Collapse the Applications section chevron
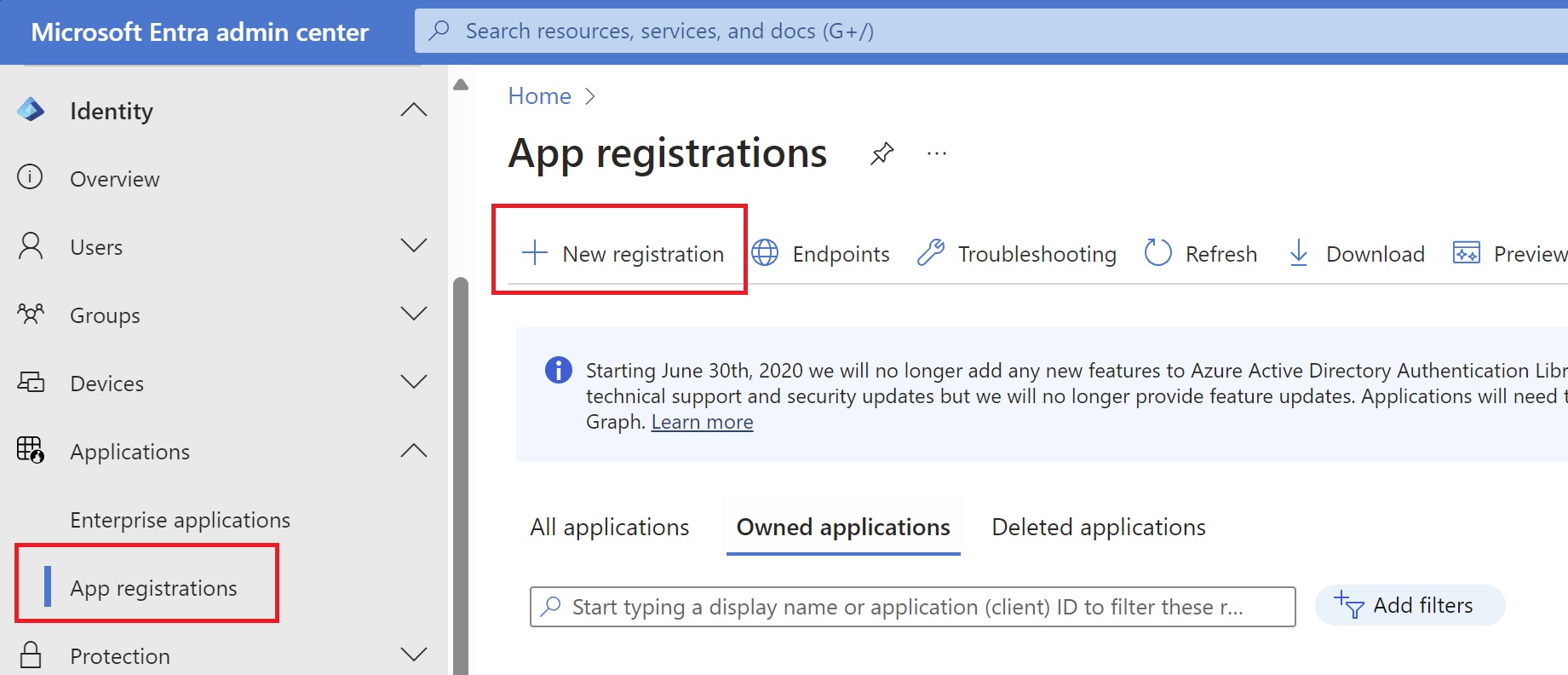The image size is (1568, 675). click(414, 451)
